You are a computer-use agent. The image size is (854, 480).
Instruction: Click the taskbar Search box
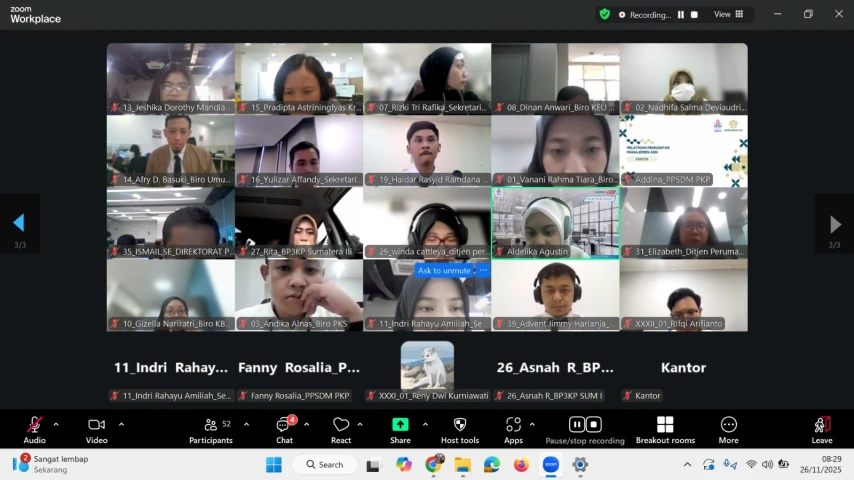pyautogui.click(x=325, y=465)
